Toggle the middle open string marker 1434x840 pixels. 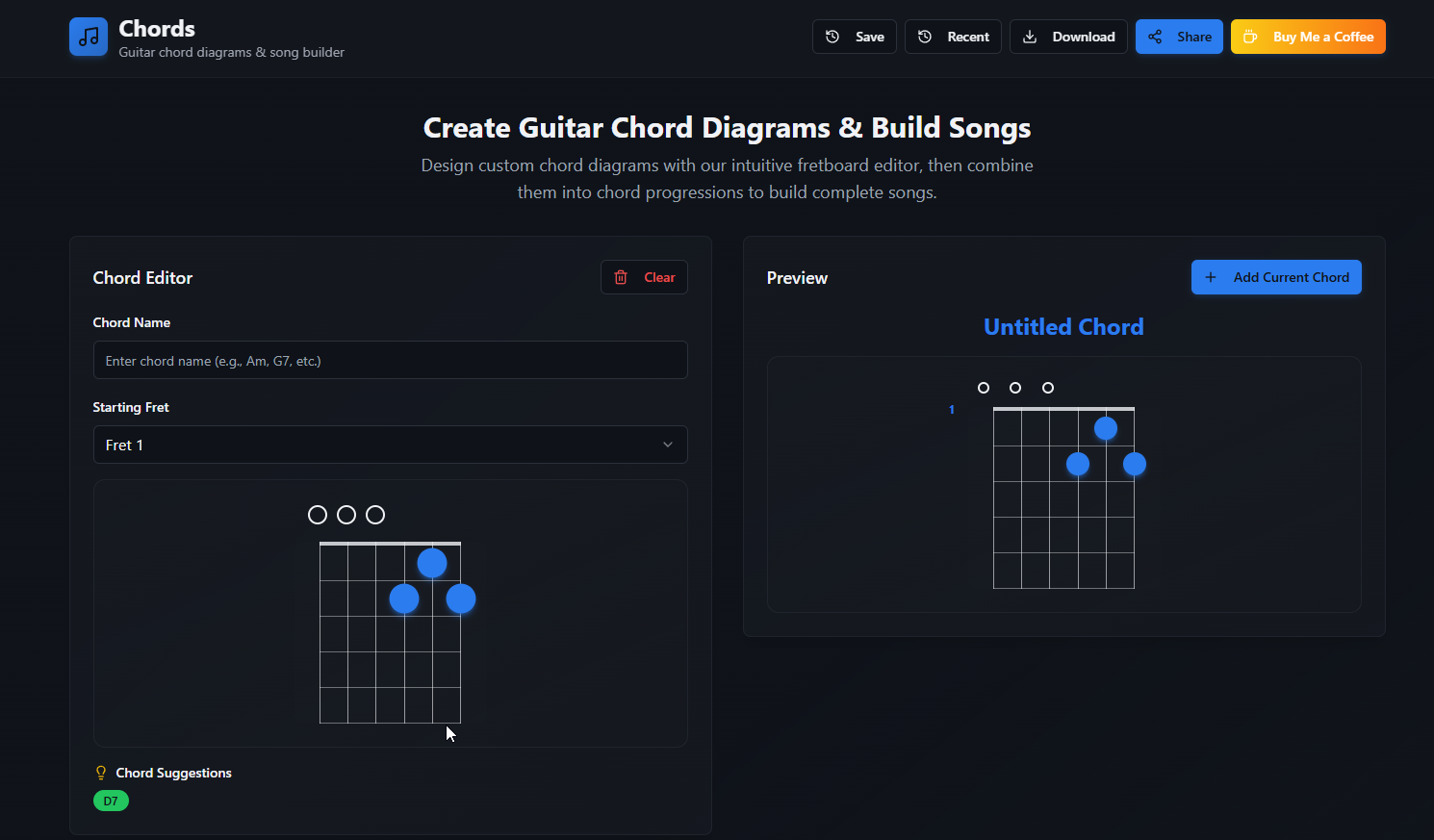pos(347,514)
